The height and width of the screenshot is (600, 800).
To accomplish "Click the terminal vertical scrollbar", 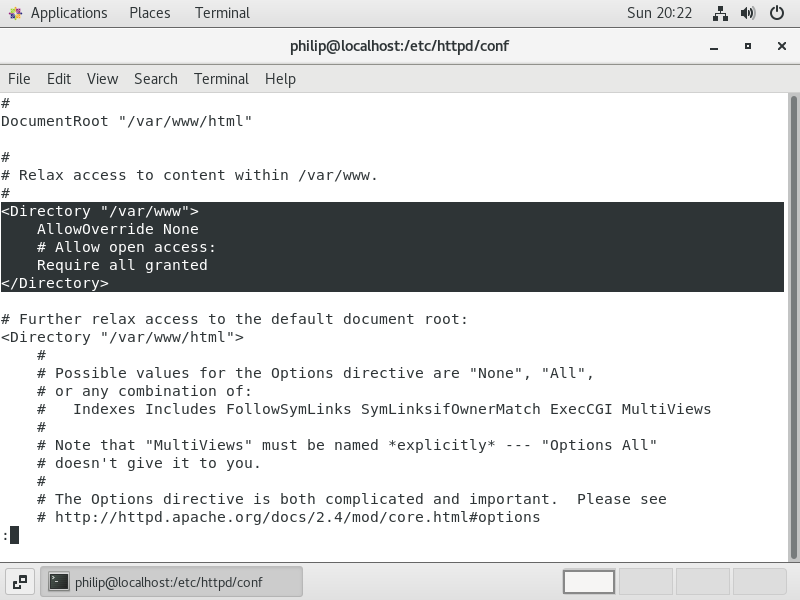I will 793,327.
